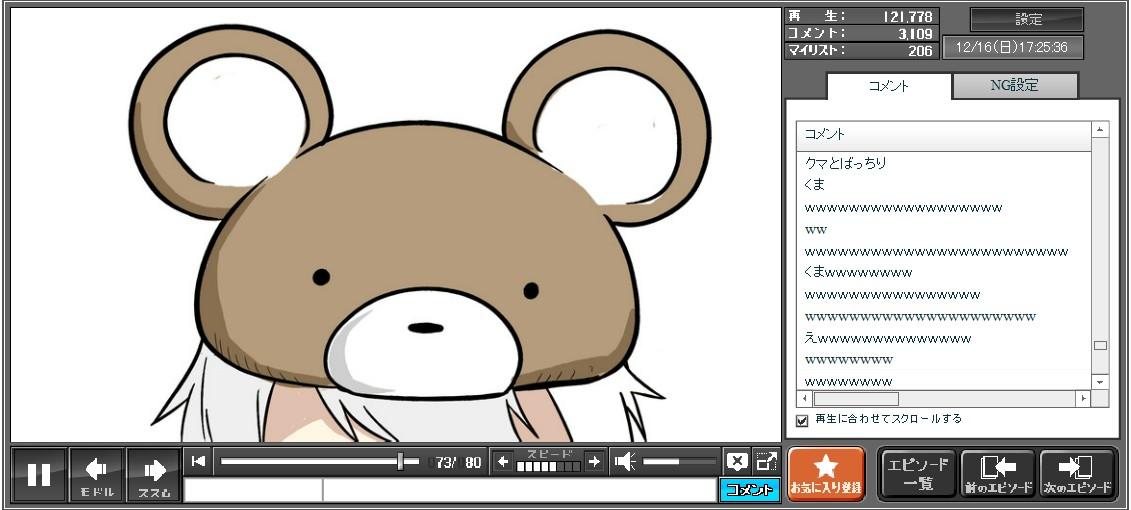Select the コメント tab
Screen dimensions: 1131x510
889,86
